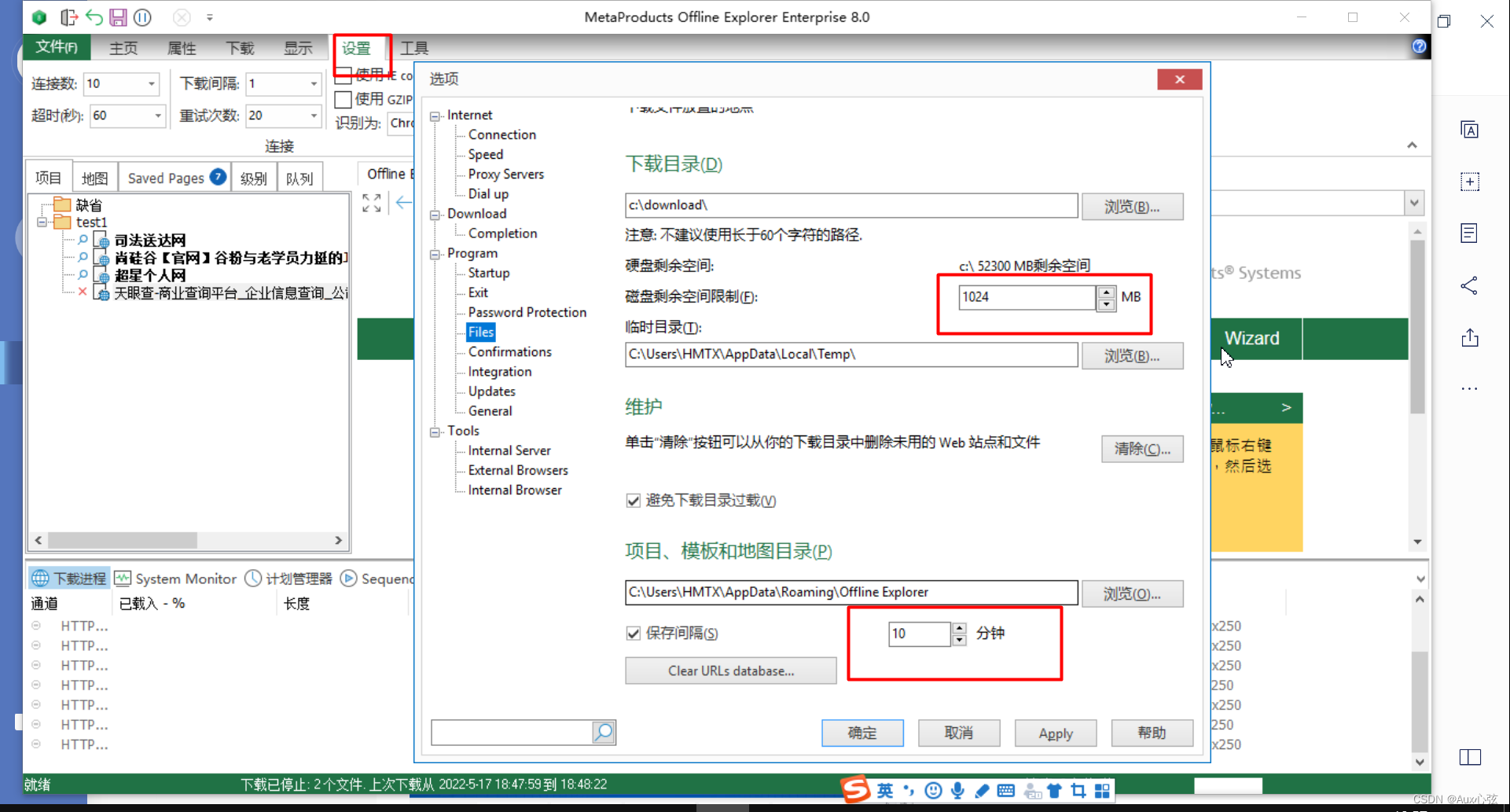Switch to the 属性 ribbon tab
The width and height of the screenshot is (1510, 812).
coord(182,48)
